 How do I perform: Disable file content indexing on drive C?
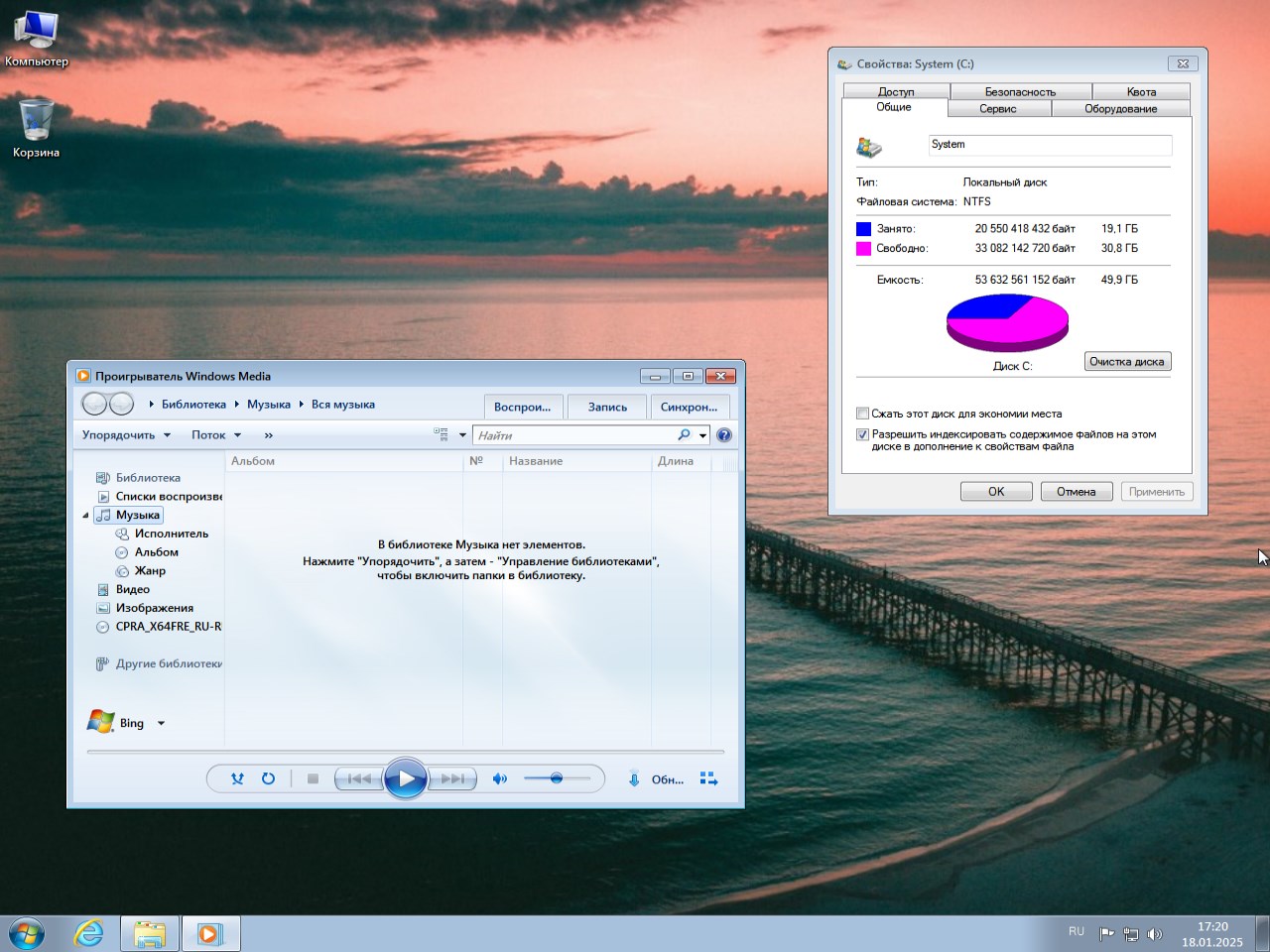pos(862,434)
